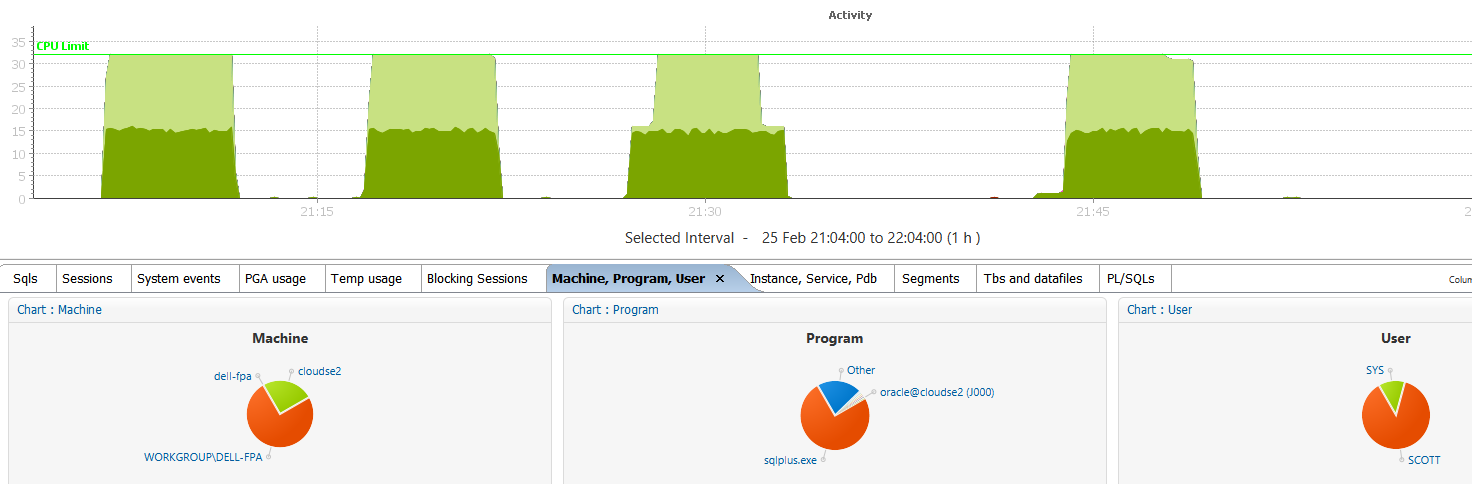Select the WORKGROUP\DELL-FPA machine label
Image resolution: width=1472 pixels, height=484 pixels.
[204, 457]
